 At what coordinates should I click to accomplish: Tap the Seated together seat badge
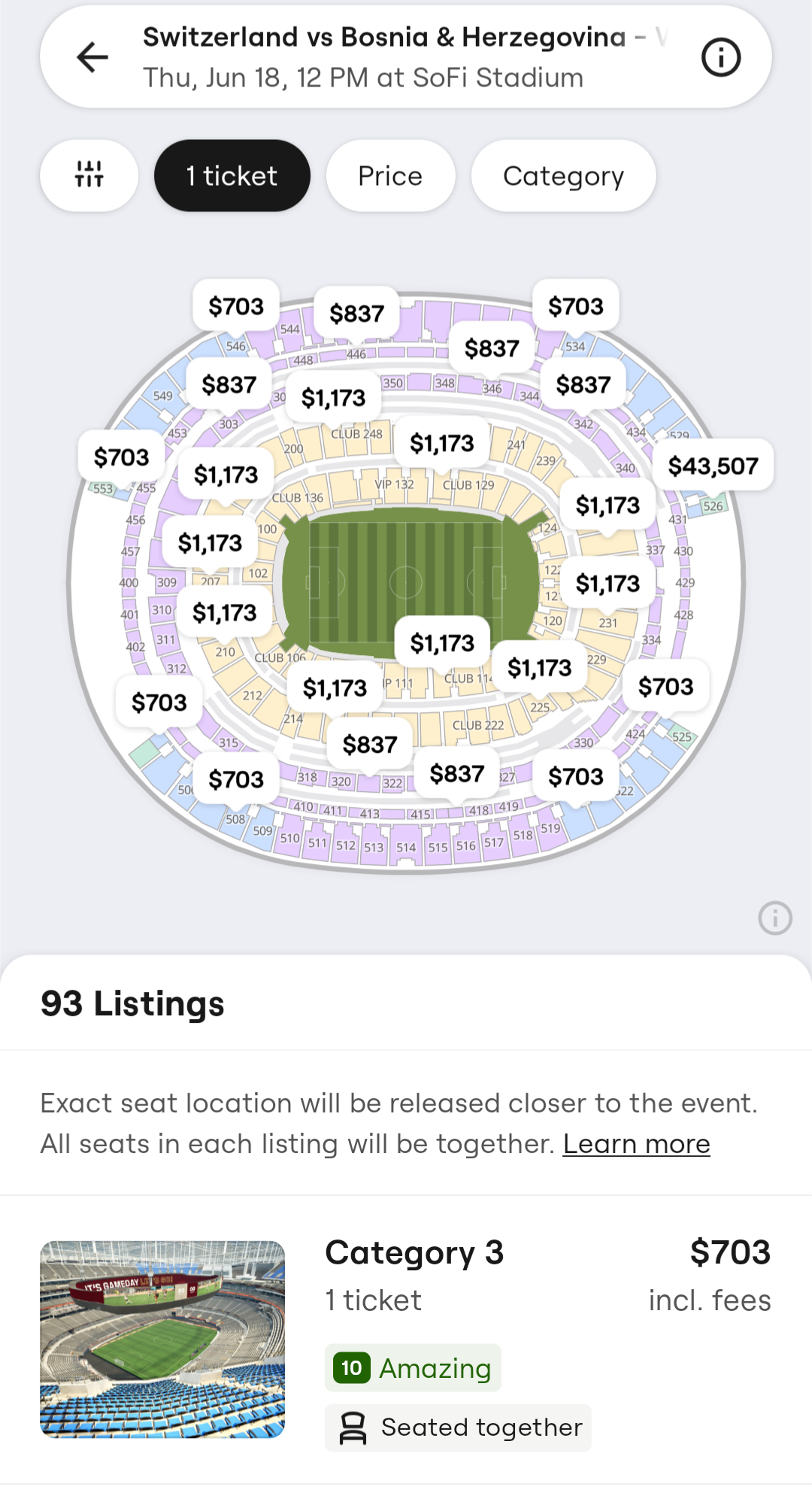click(x=458, y=1428)
